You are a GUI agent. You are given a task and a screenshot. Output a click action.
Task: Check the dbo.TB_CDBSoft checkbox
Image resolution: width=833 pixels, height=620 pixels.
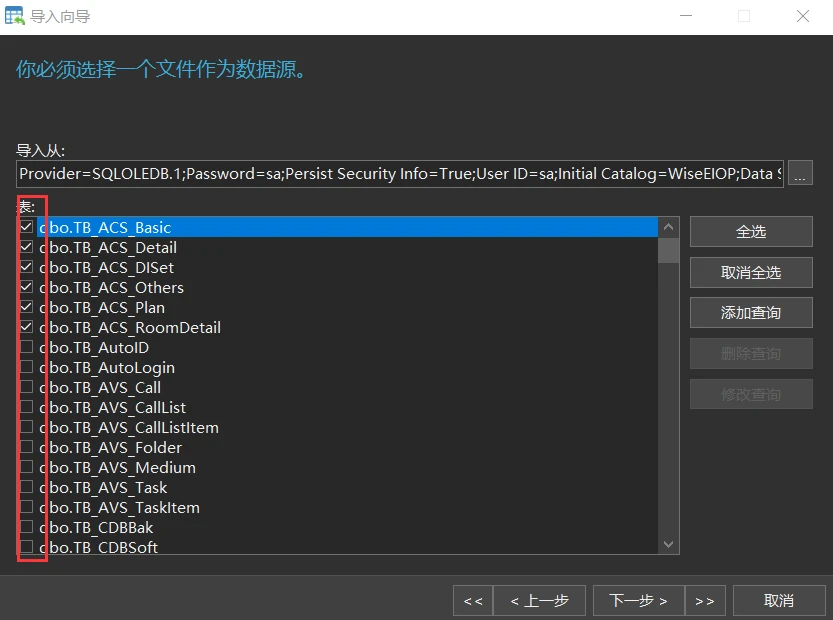pos(27,547)
